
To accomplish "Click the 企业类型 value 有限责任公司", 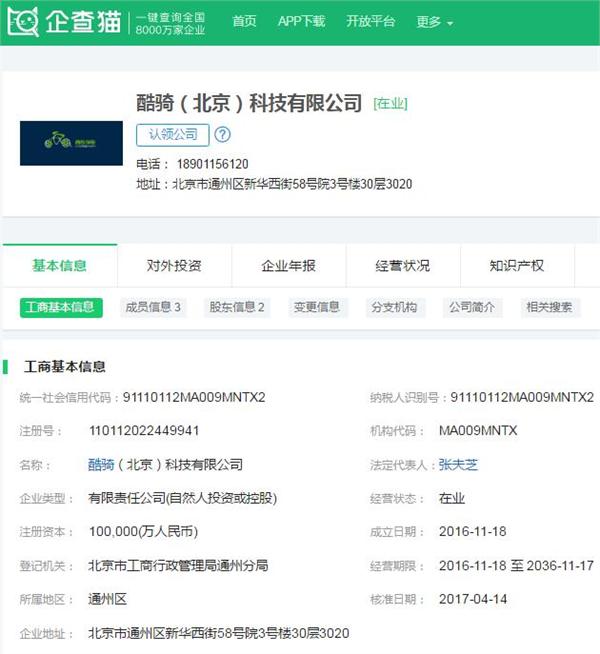I will [183, 498].
